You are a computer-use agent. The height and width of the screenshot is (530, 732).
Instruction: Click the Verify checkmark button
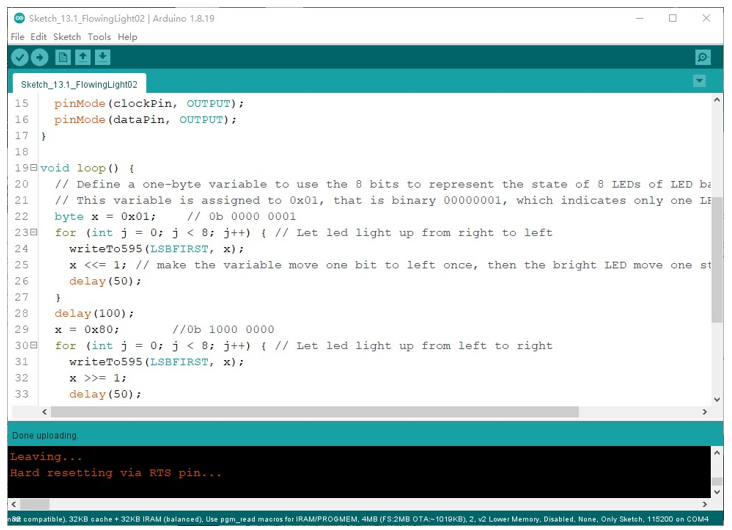[20, 57]
